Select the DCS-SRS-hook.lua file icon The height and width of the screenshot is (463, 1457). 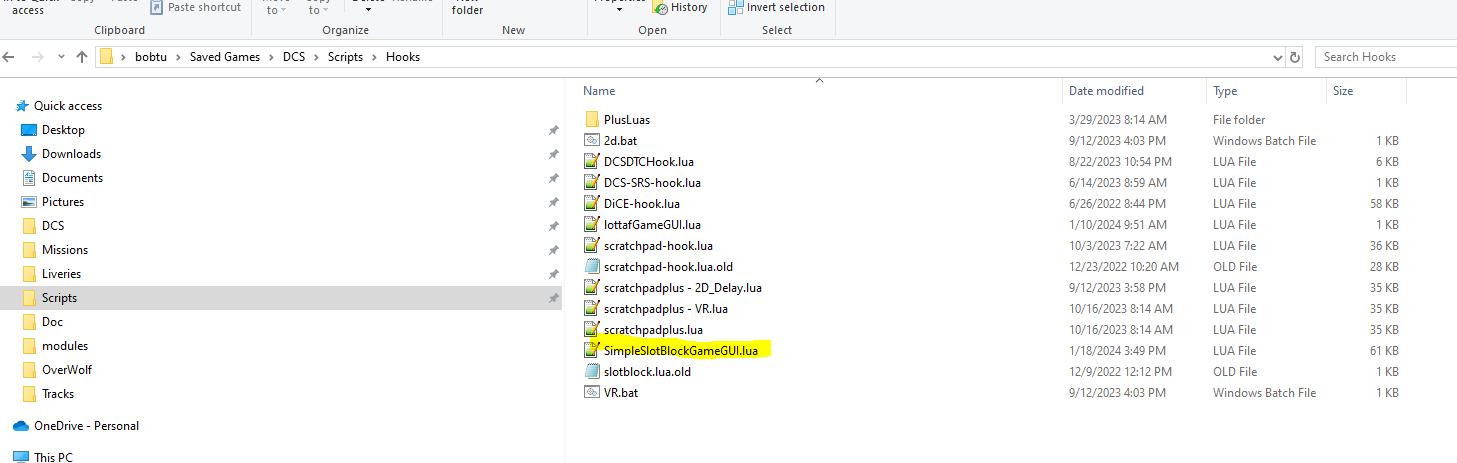(592, 183)
